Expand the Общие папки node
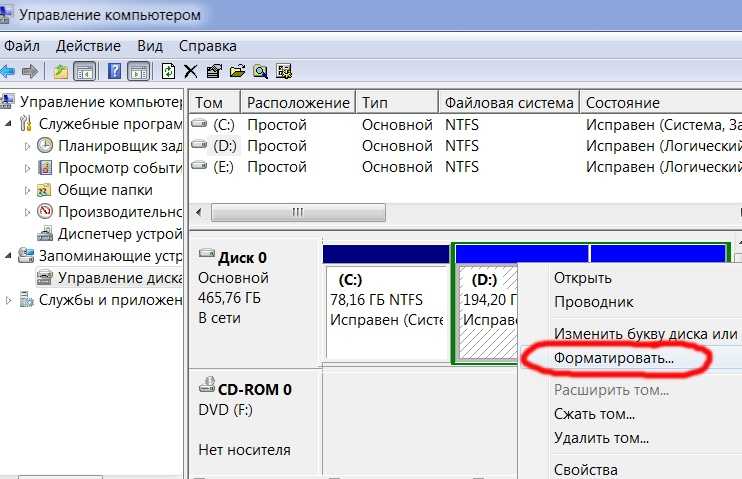 pos(27,190)
